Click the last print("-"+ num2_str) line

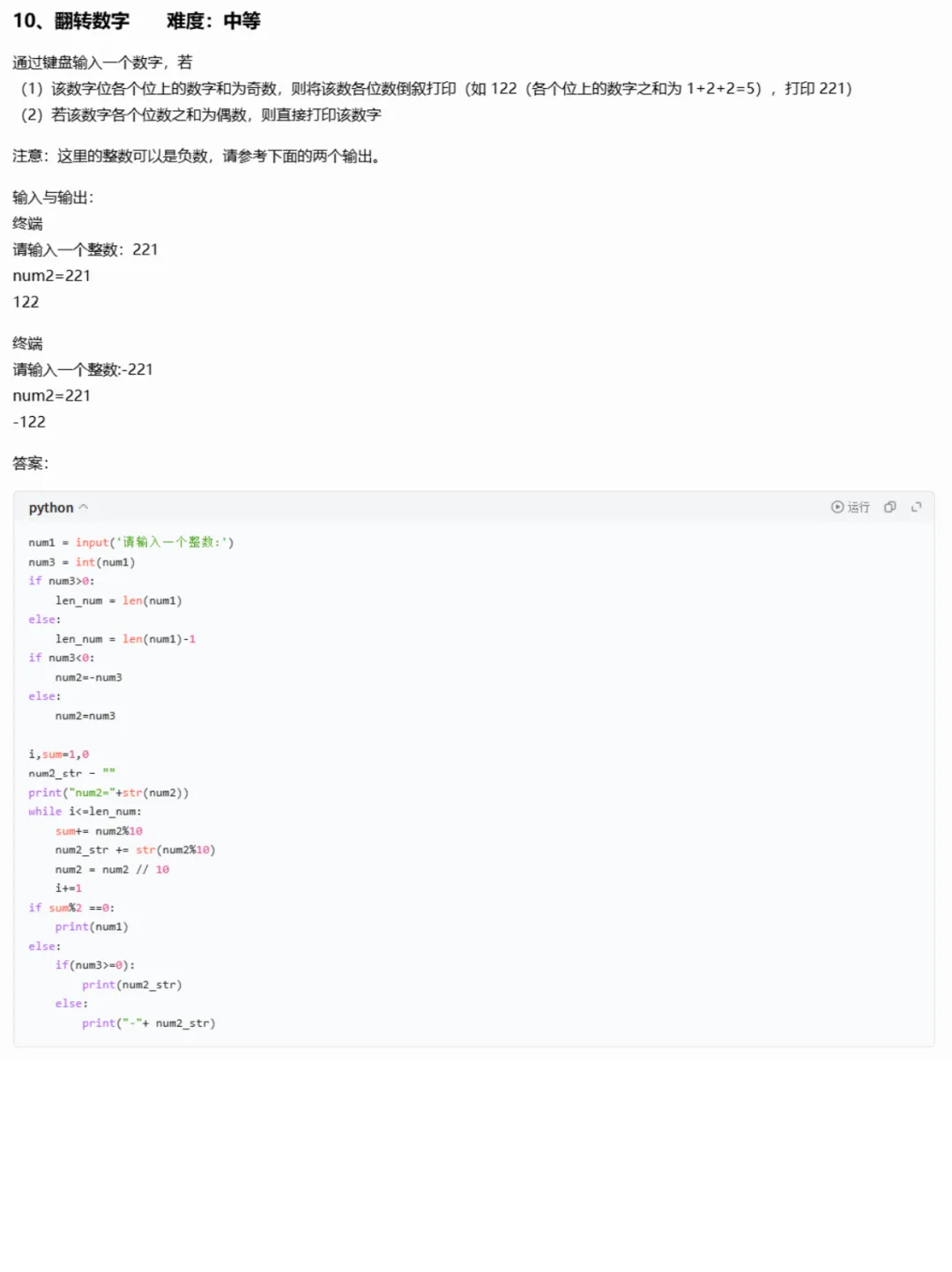coord(149,1023)
